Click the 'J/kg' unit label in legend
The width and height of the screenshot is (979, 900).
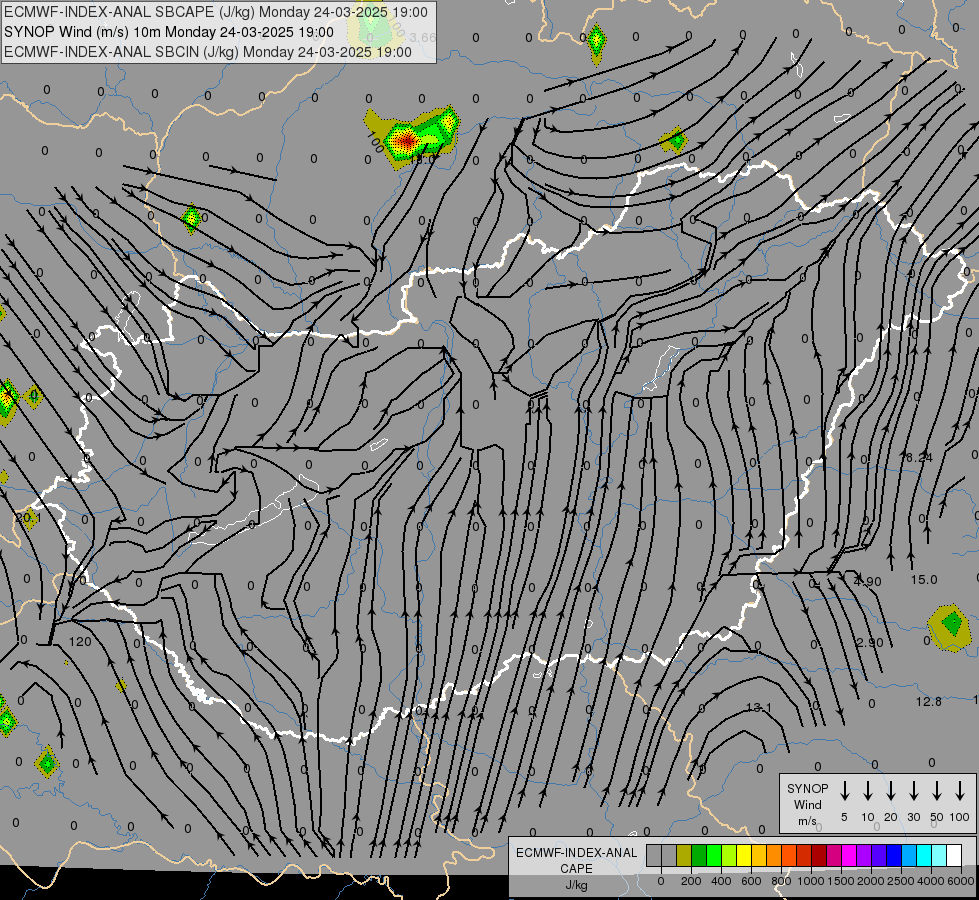pos(576,885)
